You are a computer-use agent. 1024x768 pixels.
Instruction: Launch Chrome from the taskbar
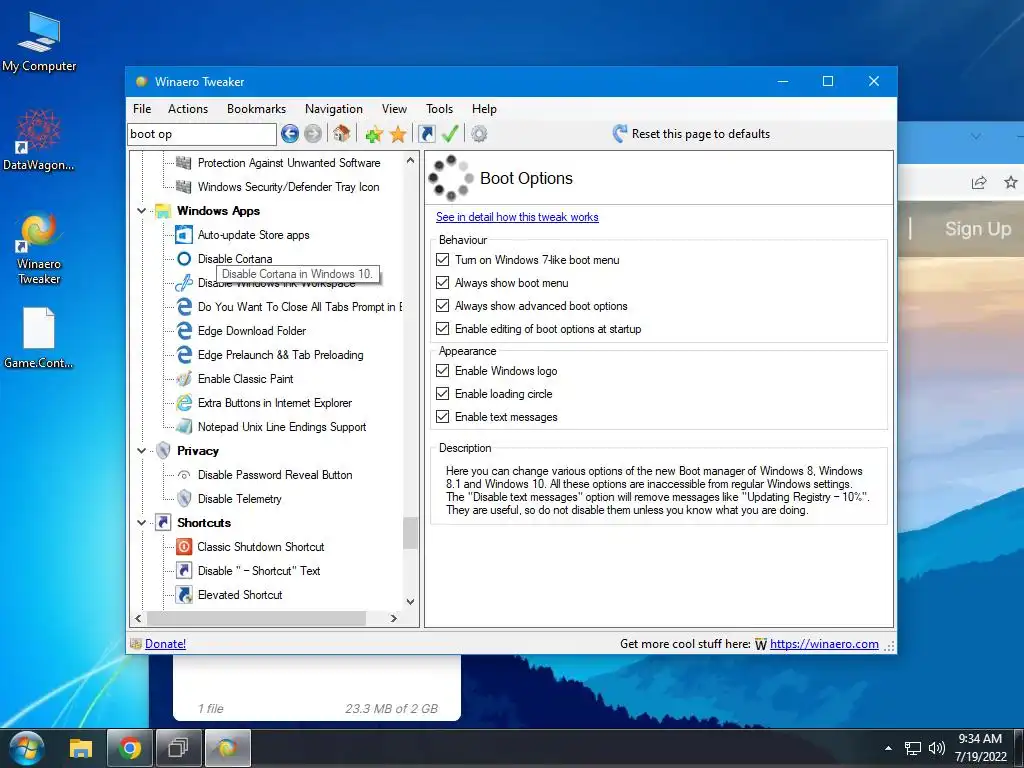(130, 748)
